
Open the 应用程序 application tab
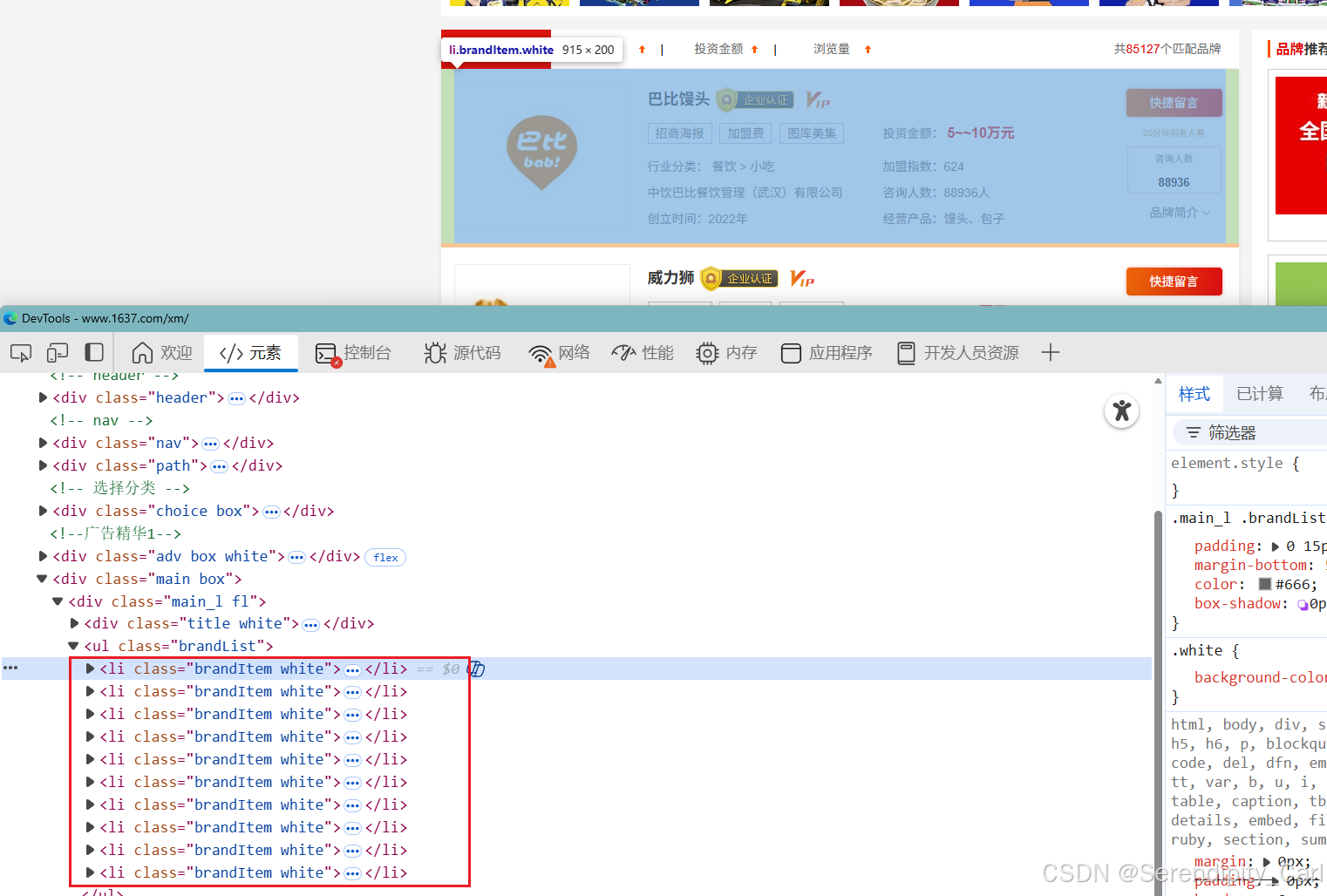coord(827,353)
